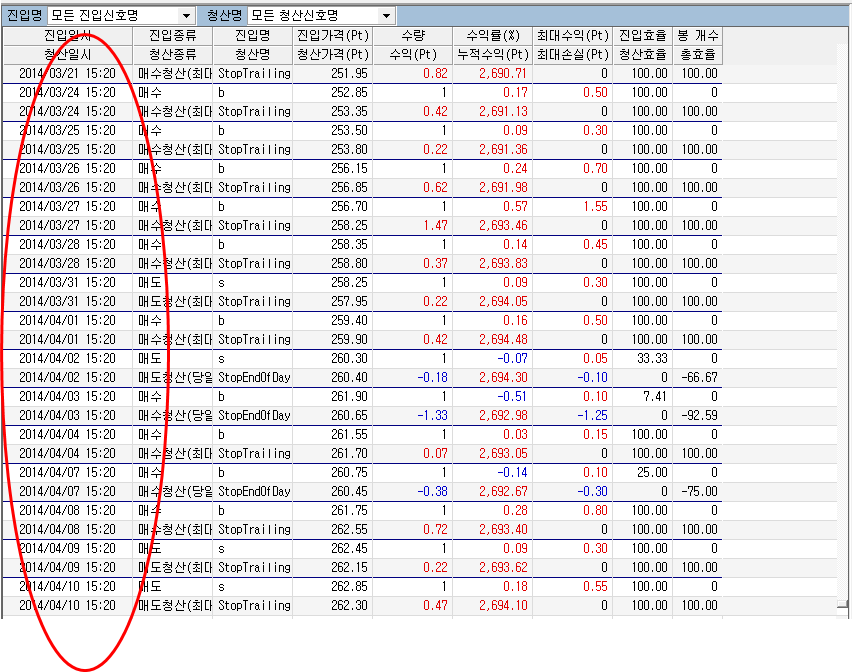Click the 총효율 column header
This screenshot has width=852, height=672.
697,55
